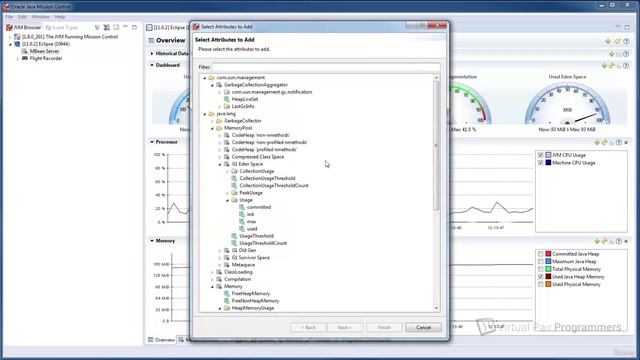Collapse the MemoryPool node
Viewport: 640px width, 360px height.
(x=212, y=128)
